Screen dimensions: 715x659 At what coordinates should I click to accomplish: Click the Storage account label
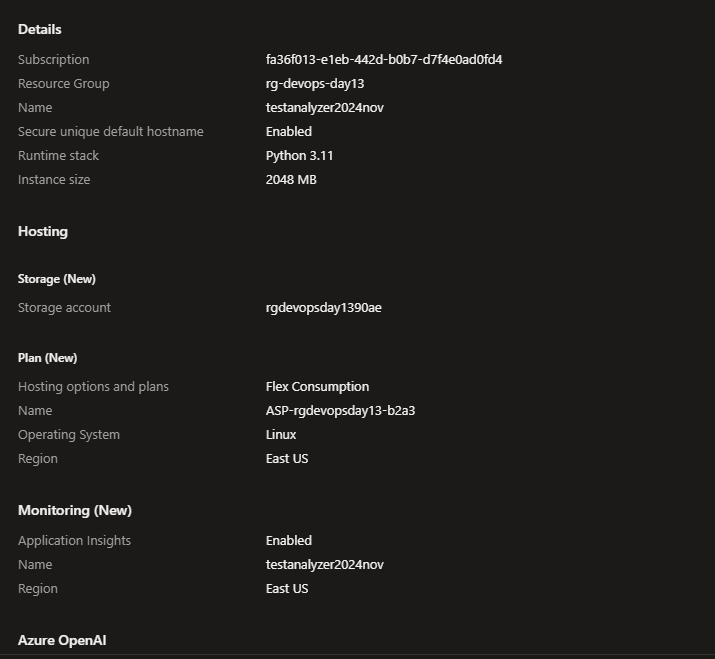click(x=64, y=308)
